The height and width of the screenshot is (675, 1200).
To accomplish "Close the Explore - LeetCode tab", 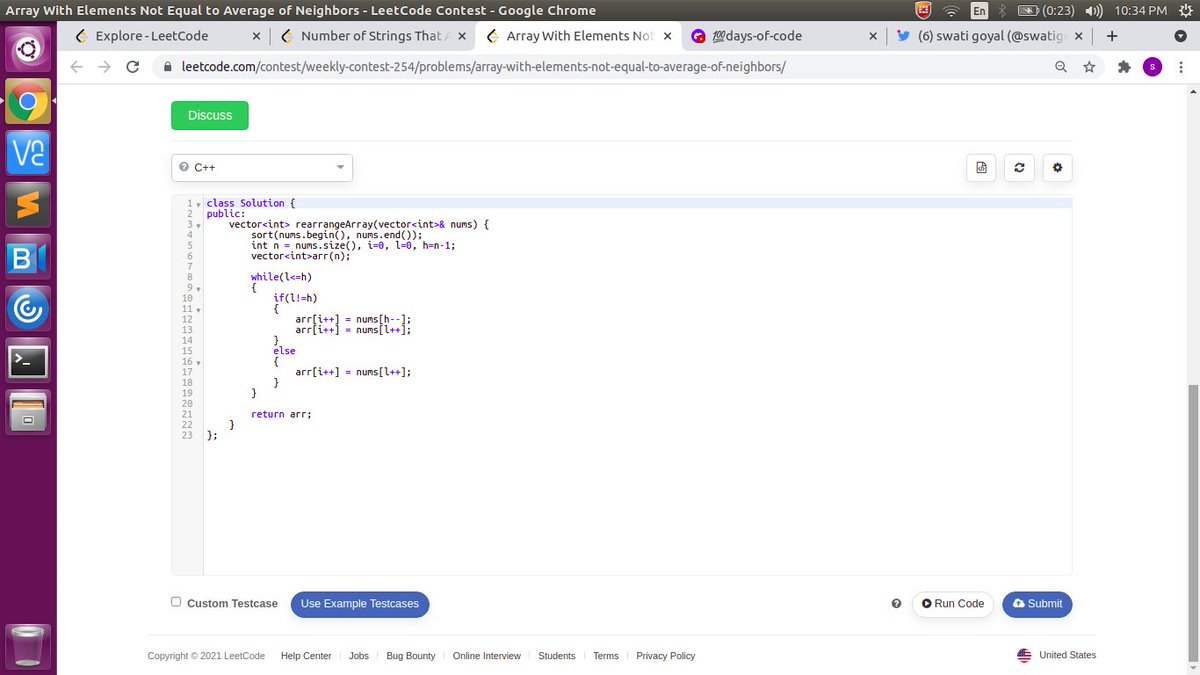I will [x=256, y=36].
